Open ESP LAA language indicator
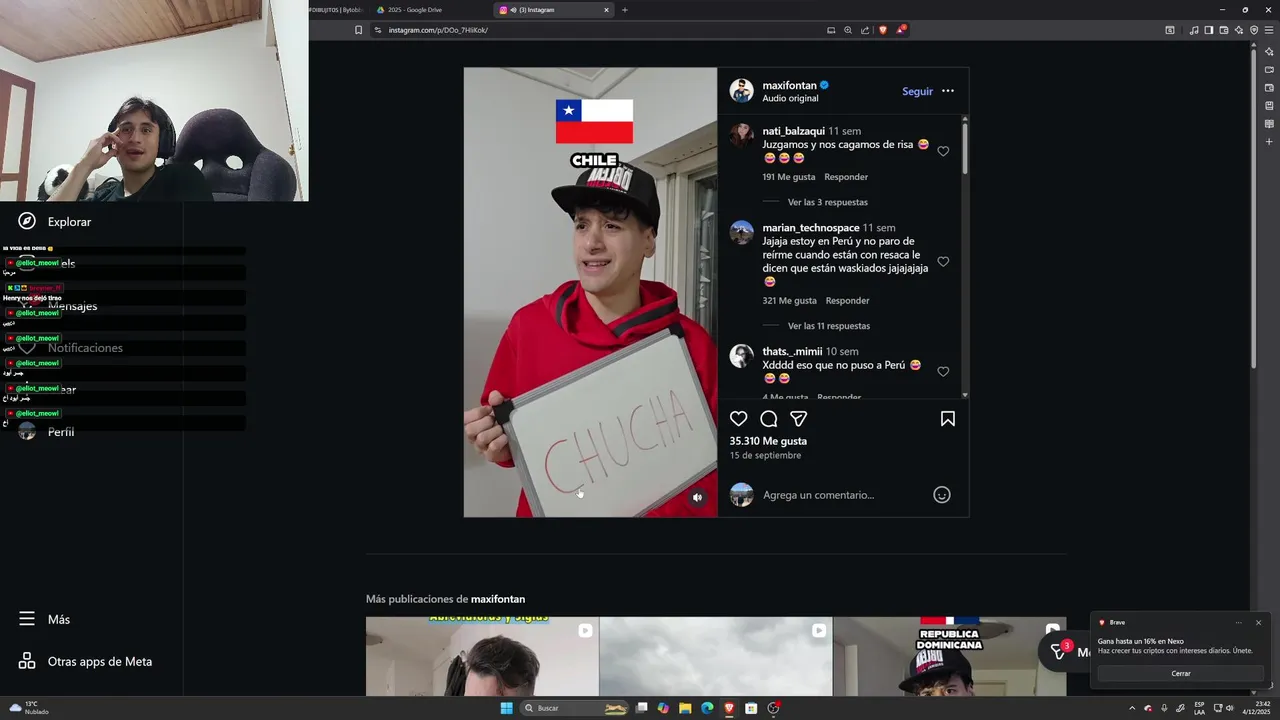Screen dimensions: 1280x720 pos(1199,708)
